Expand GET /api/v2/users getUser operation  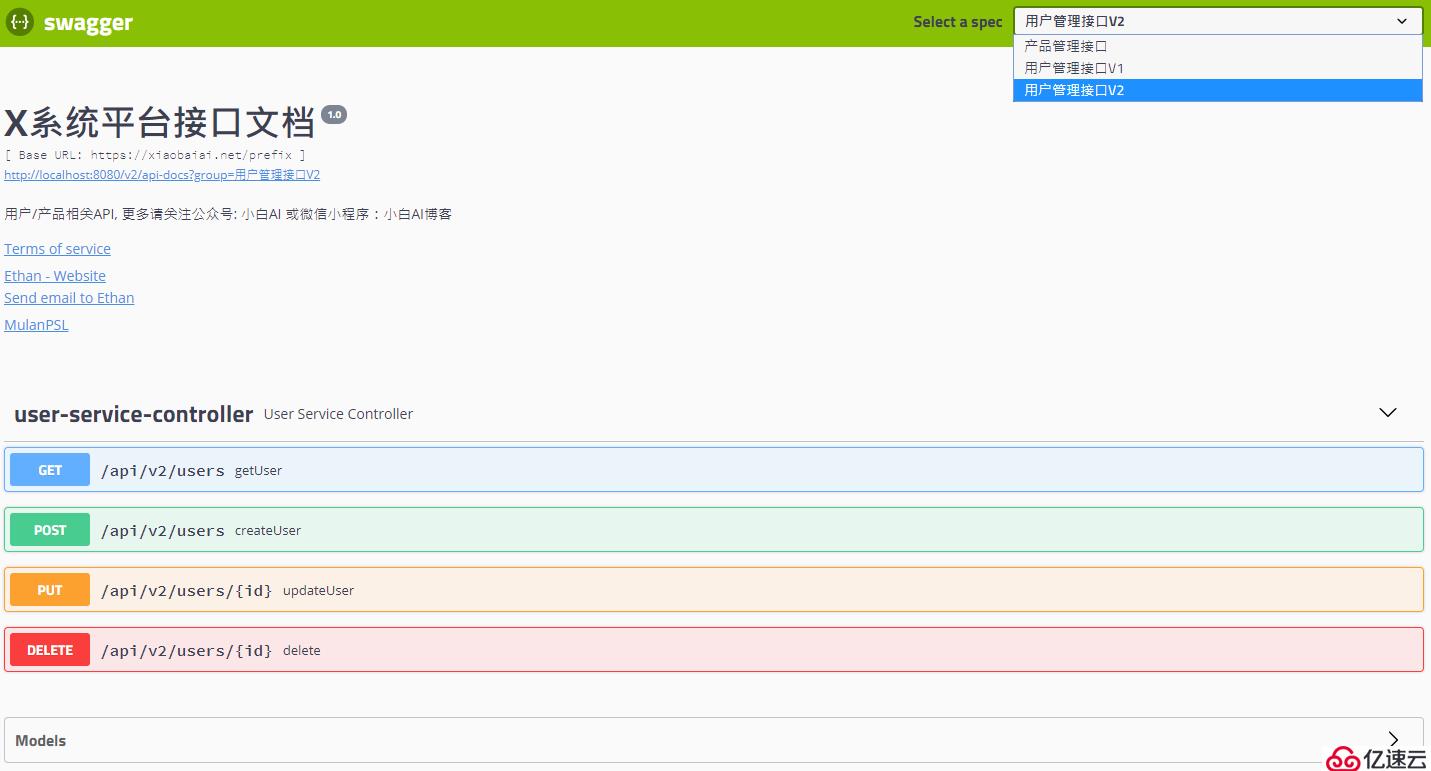point(714,470)
